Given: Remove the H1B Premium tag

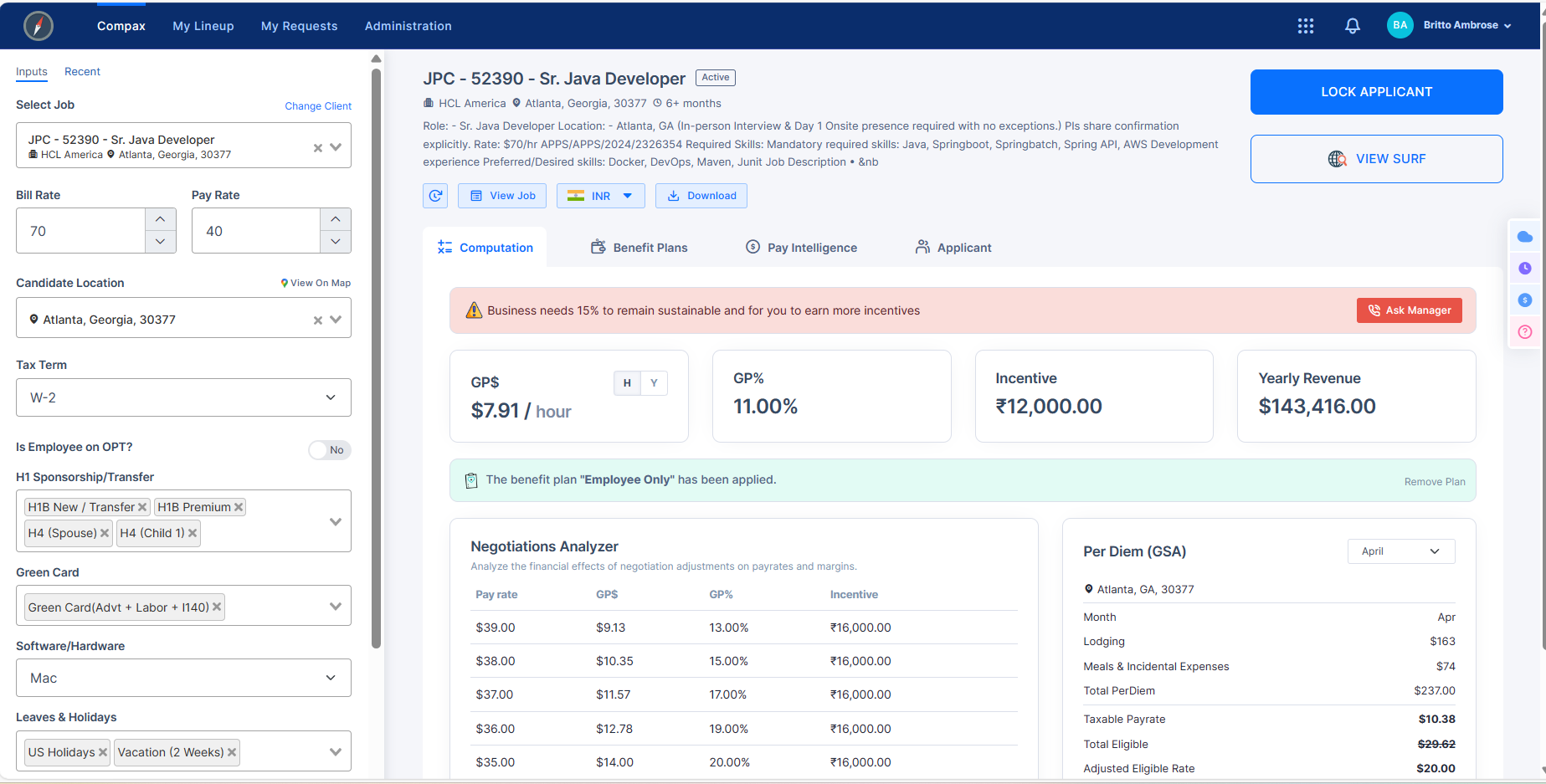Looking at the screenshot, I should pos(239,506).
